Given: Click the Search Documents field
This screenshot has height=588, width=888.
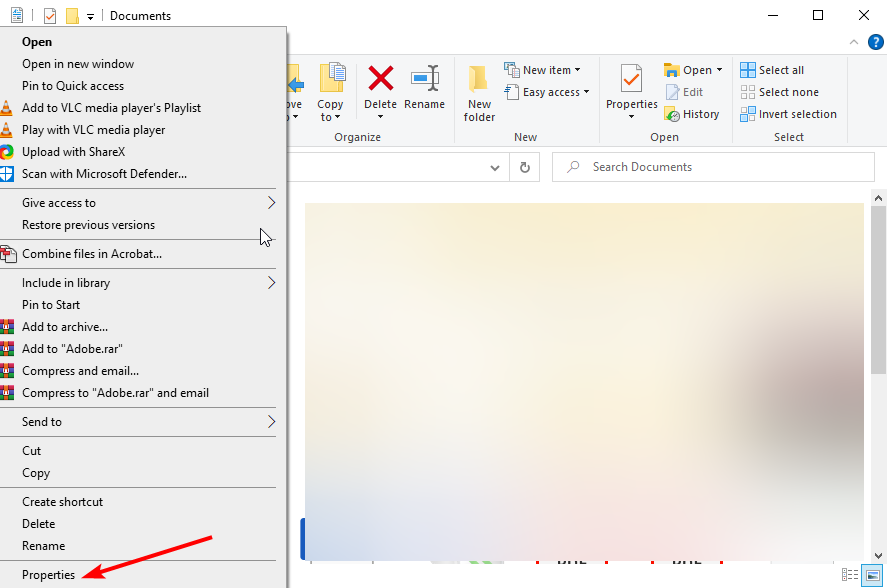Looking at the screenshot, I should (x=714, y=167).
